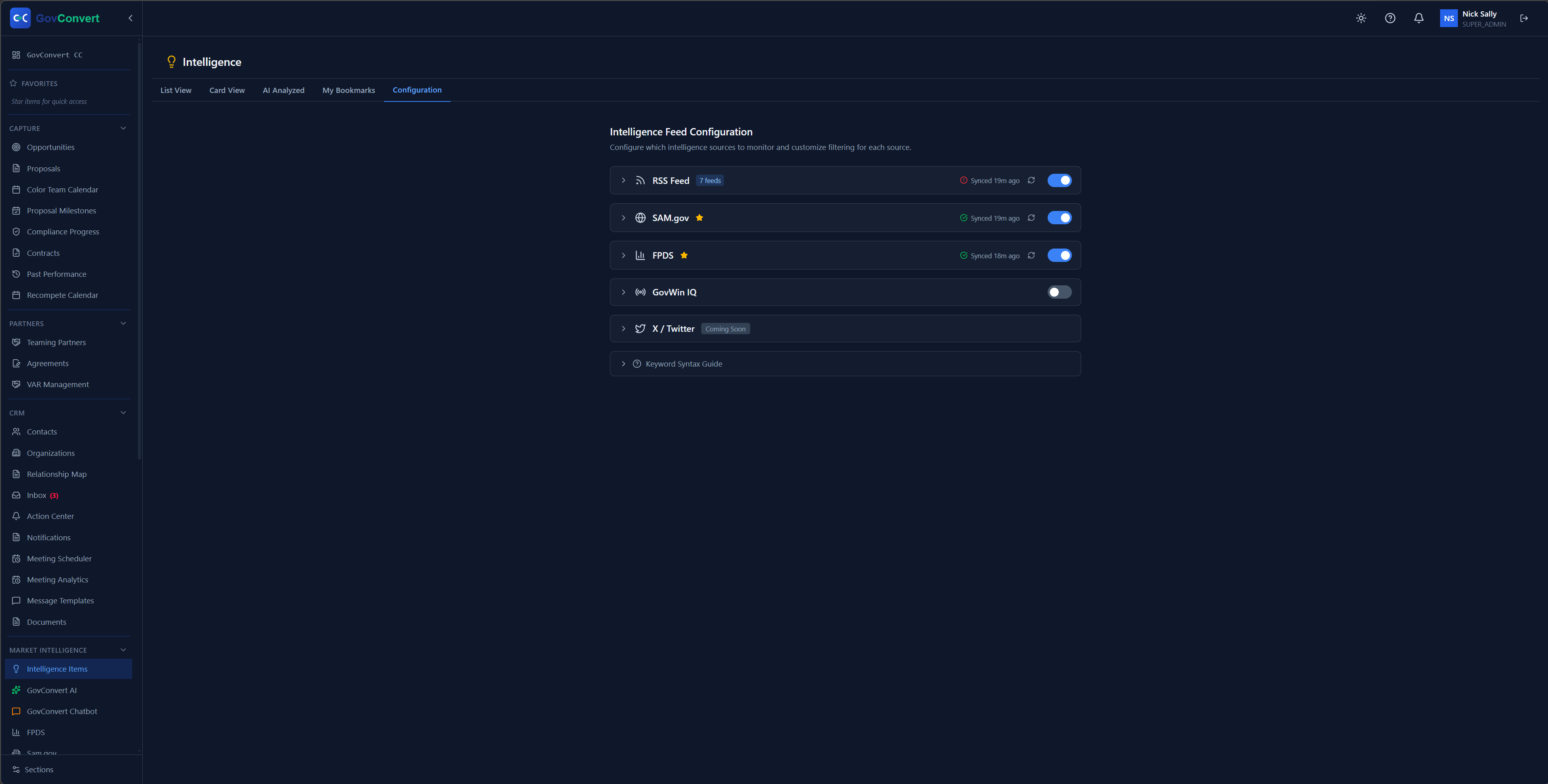Collapse the MARKET INTELLIGENCE section

coord(123,649)
